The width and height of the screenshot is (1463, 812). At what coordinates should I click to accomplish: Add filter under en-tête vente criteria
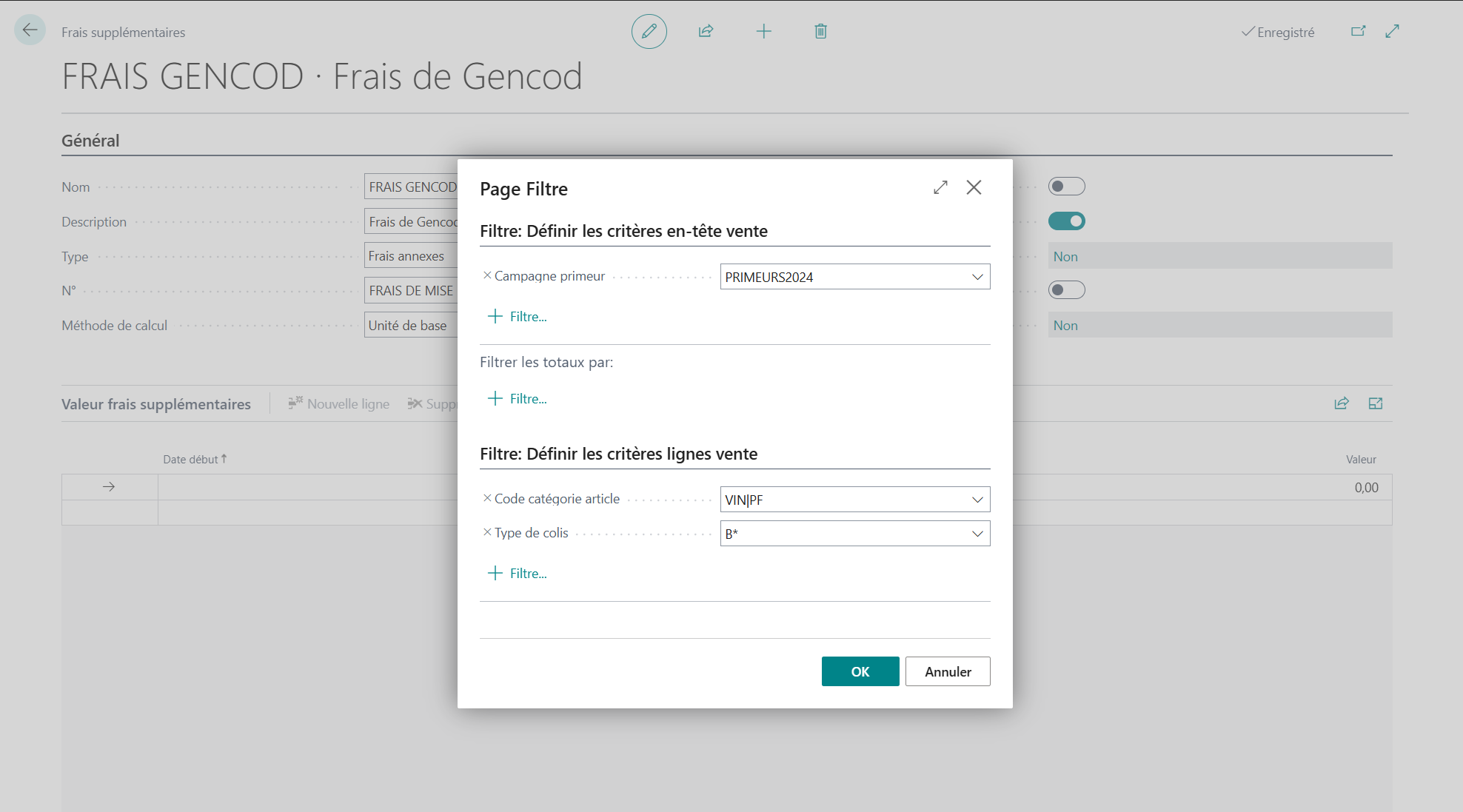(518, 316)
